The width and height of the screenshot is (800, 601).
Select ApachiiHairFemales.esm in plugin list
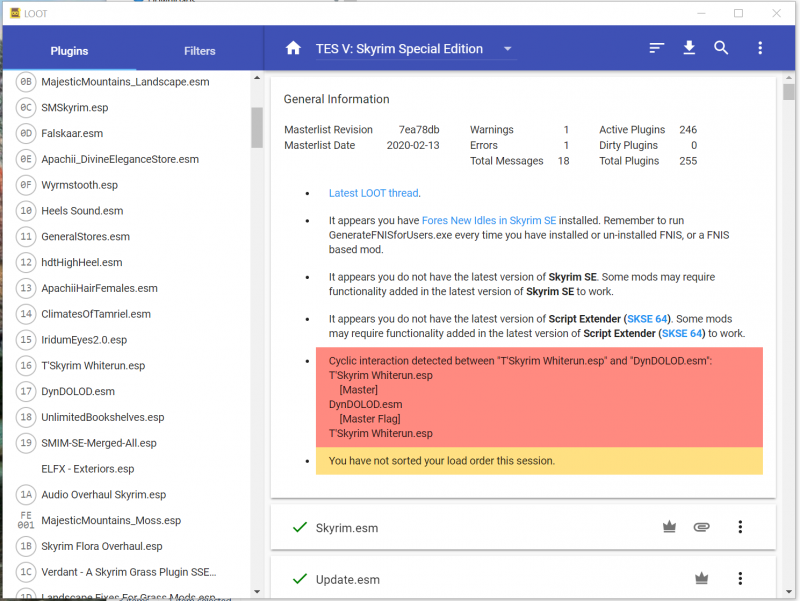point(99,288)
